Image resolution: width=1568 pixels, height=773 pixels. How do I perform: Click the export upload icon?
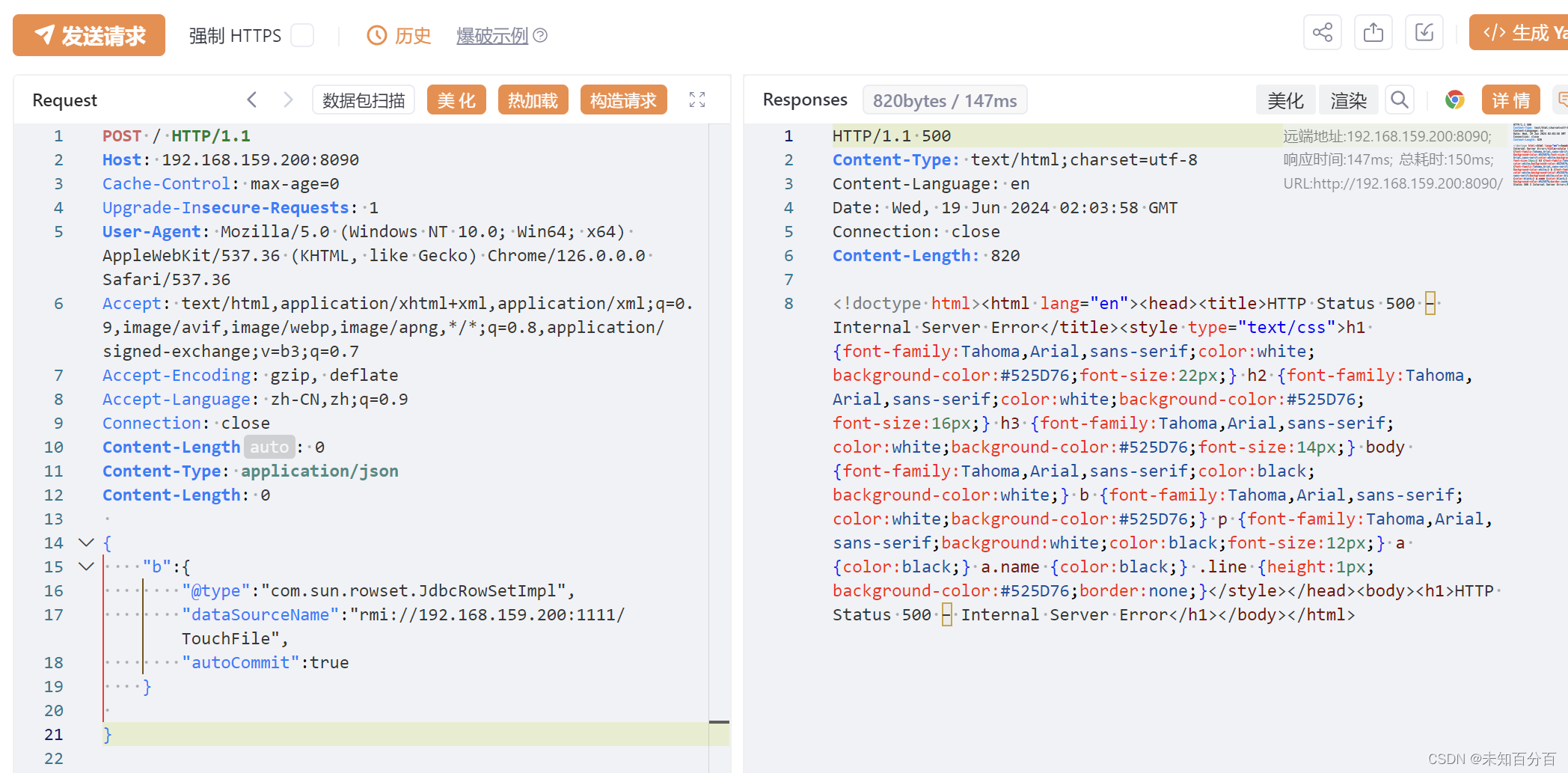[x=1373, y=33]
